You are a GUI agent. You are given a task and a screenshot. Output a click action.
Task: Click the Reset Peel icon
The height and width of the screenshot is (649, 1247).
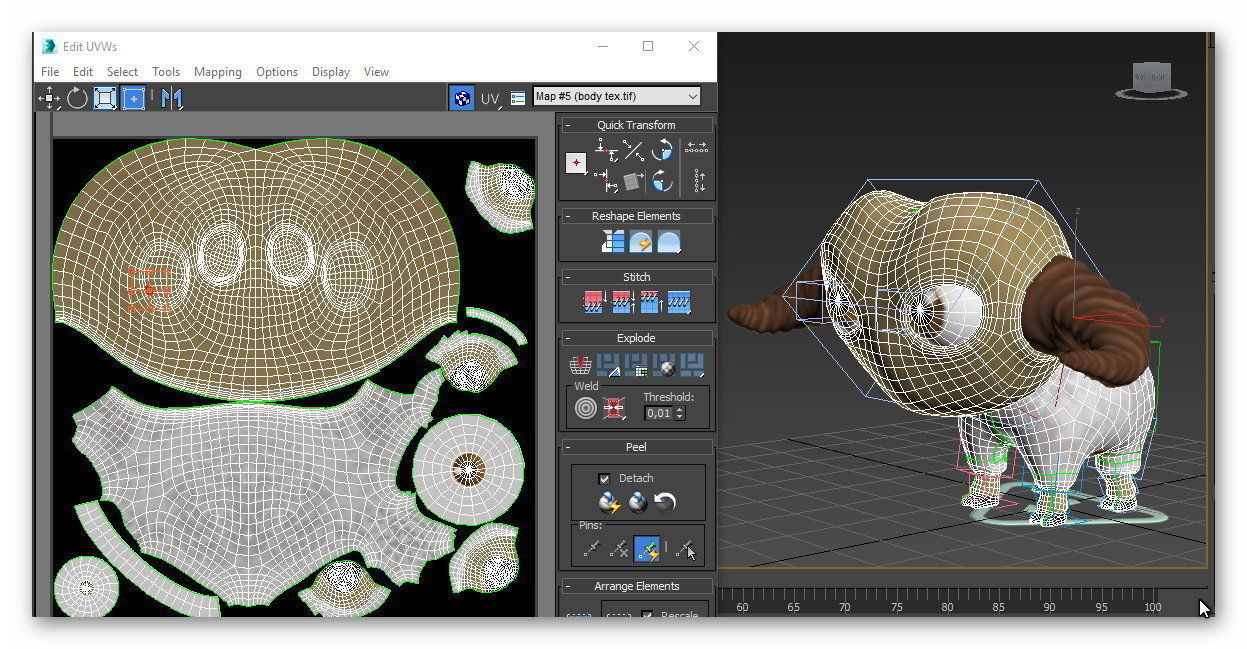coord(665,502)
